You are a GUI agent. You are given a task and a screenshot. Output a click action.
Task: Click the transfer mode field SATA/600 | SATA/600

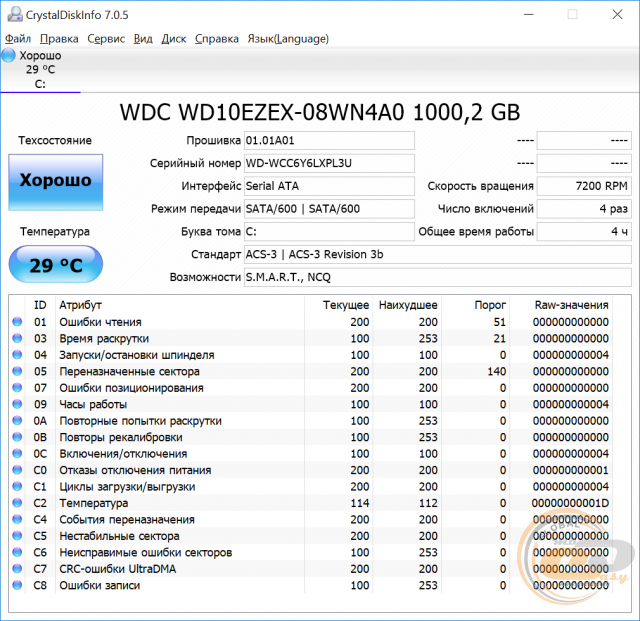point(329,209)
